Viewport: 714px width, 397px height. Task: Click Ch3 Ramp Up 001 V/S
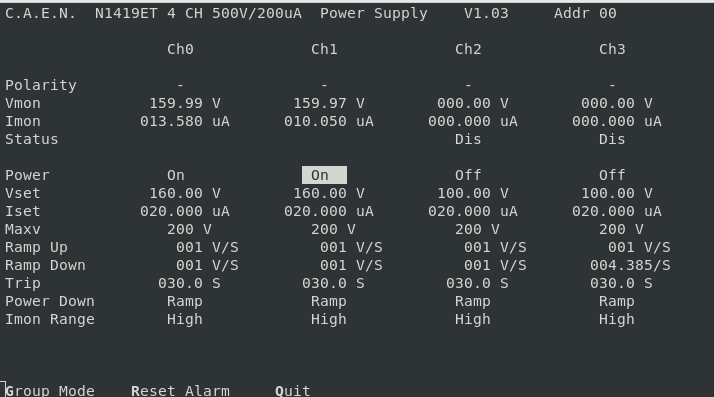click(x=639, y=247)
